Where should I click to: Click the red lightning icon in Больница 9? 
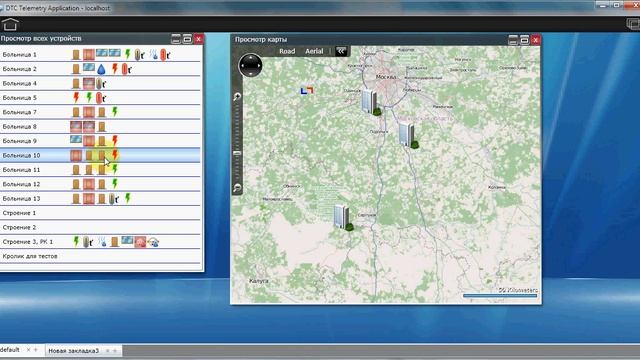115,140
